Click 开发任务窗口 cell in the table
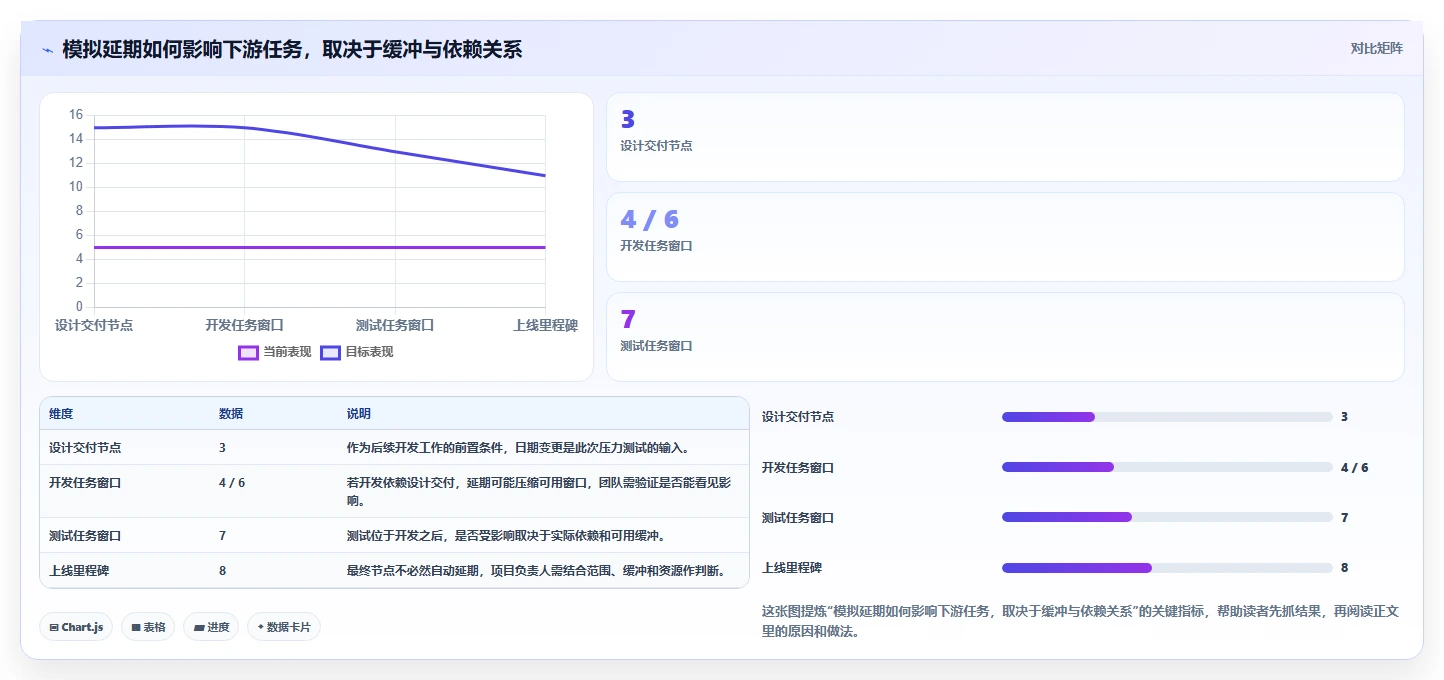Viewport: 1444px width, 680px height. (x=85, y=483)
